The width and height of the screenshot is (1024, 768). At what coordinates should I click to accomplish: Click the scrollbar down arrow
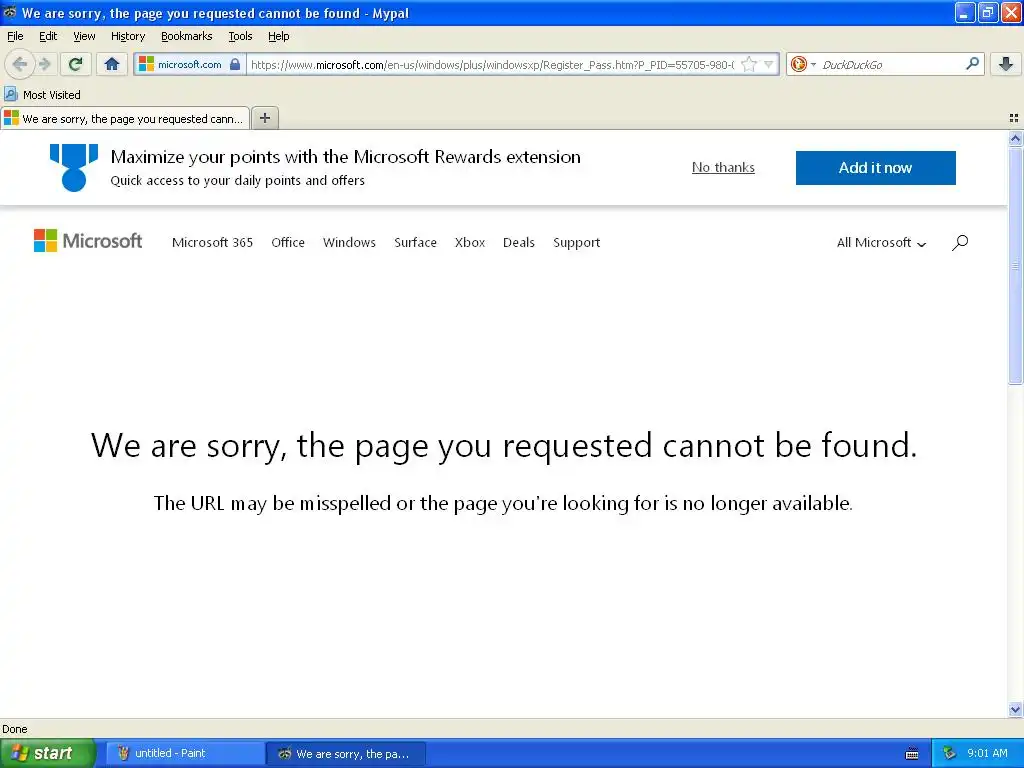click(1015, 709)
